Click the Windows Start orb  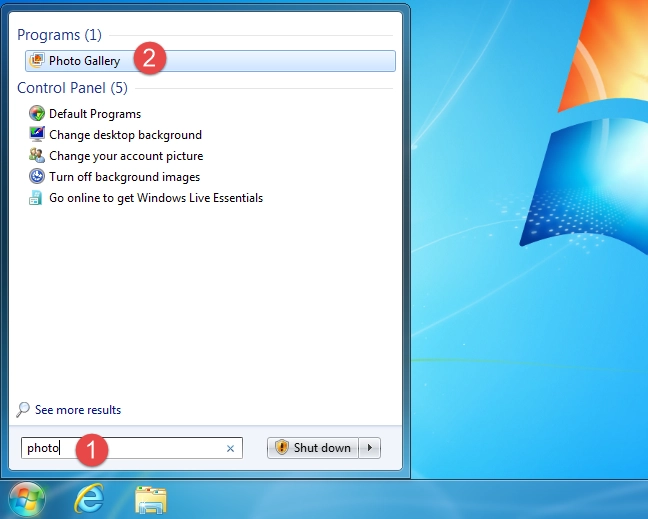coord(27,501)
